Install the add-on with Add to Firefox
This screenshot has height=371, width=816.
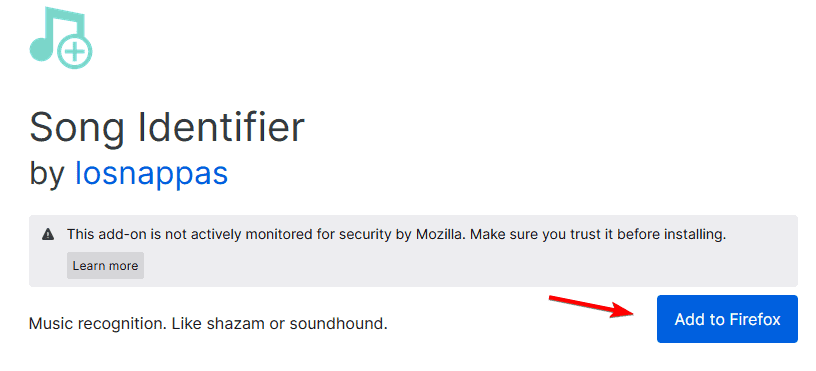pyautogui.click(x=727, y=319)
